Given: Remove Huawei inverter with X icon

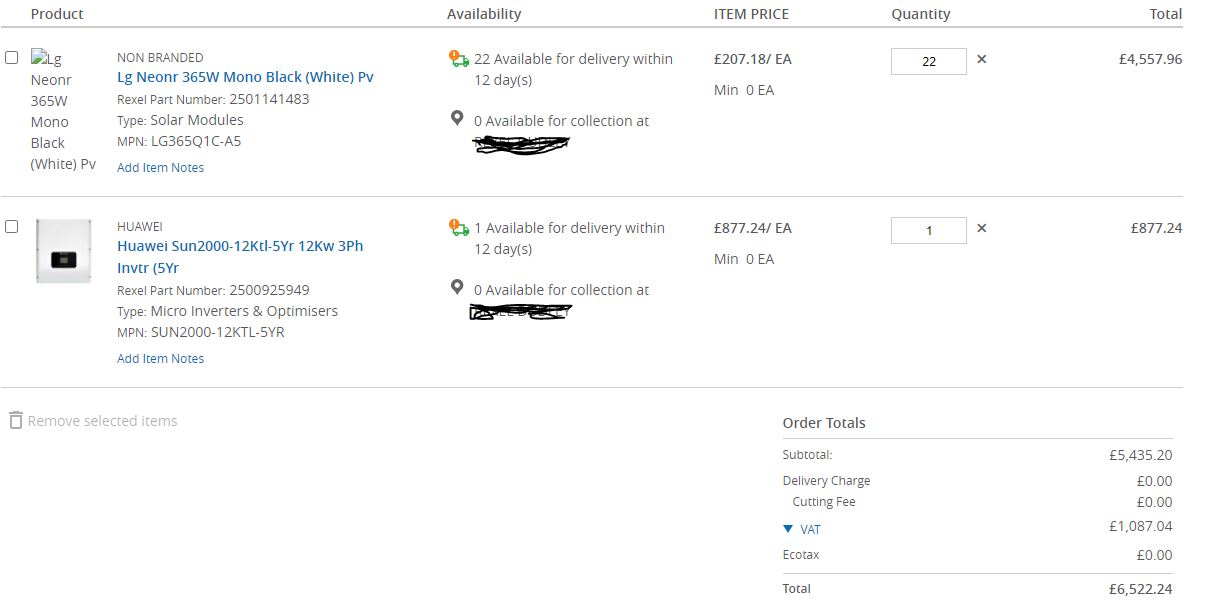Looking at the screenshot, I should click(x=981, y=228).
